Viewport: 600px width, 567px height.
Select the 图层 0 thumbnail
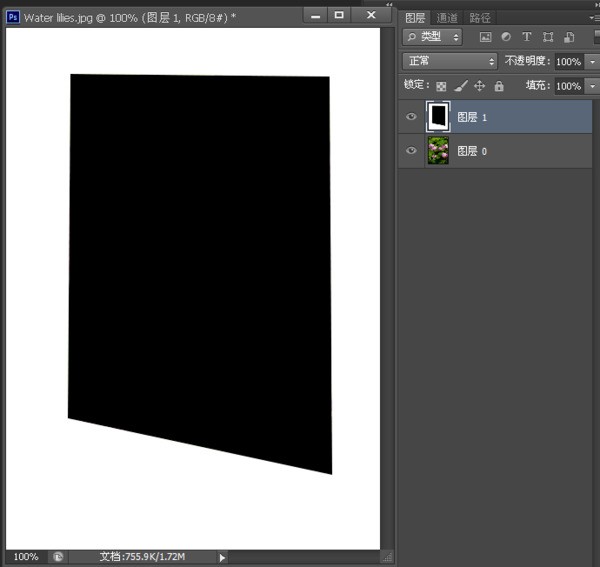click(438, 151)
